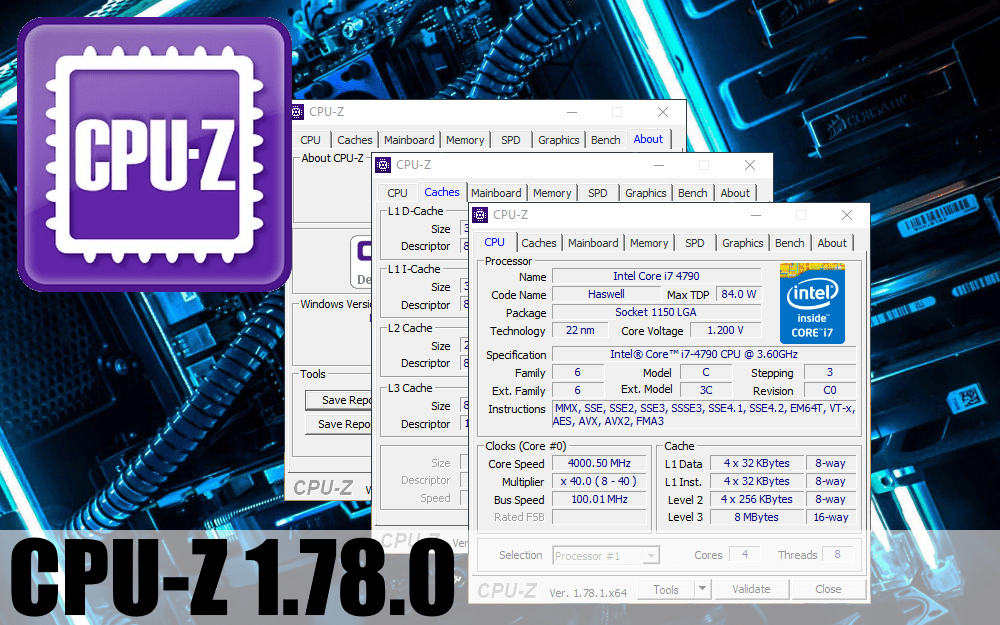
Task: Click the Max TDP value 84.0 W
Action: click(x=739, y=294)
